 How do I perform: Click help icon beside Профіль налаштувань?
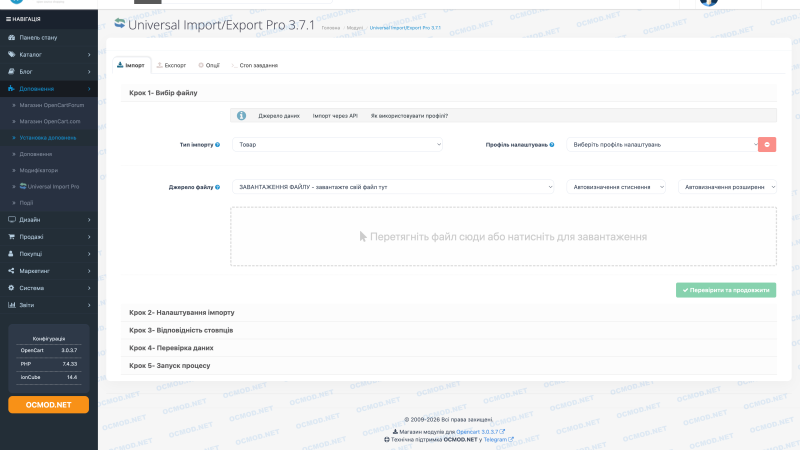[x=552, y=144]
